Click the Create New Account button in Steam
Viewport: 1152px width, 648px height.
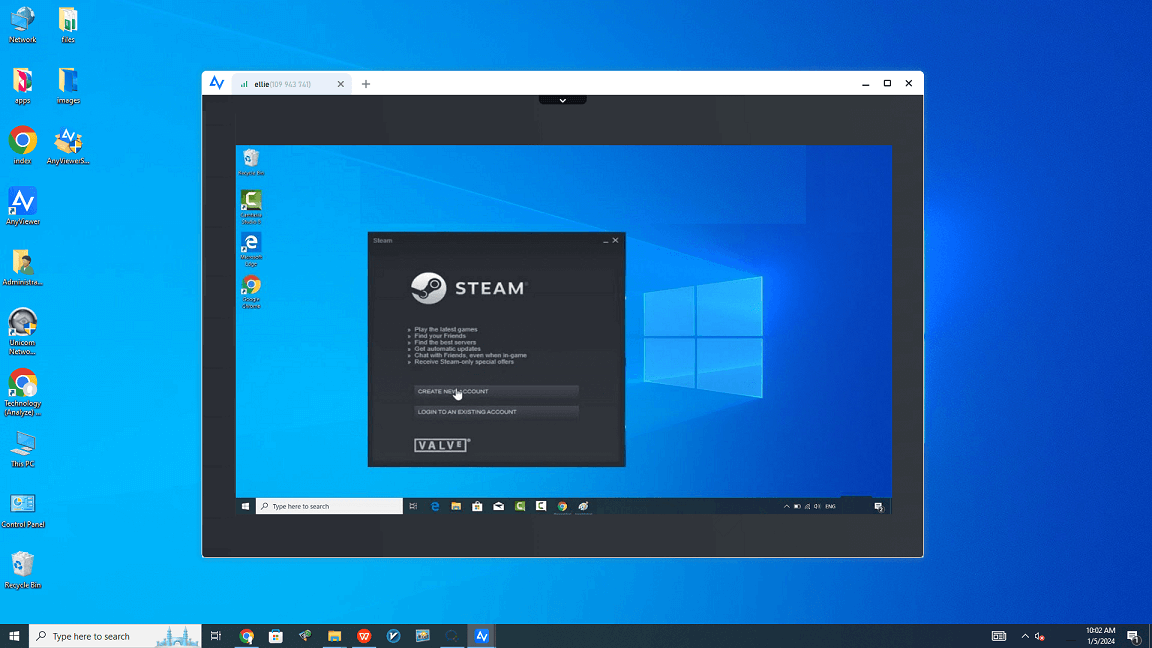[x=496, y=391]
